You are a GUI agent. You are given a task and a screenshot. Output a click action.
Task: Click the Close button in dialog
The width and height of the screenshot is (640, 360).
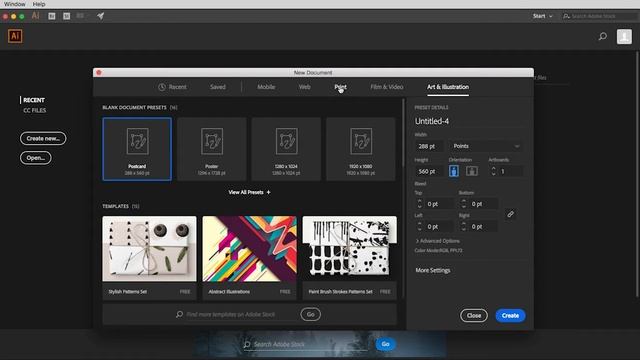tap(474, 316)
